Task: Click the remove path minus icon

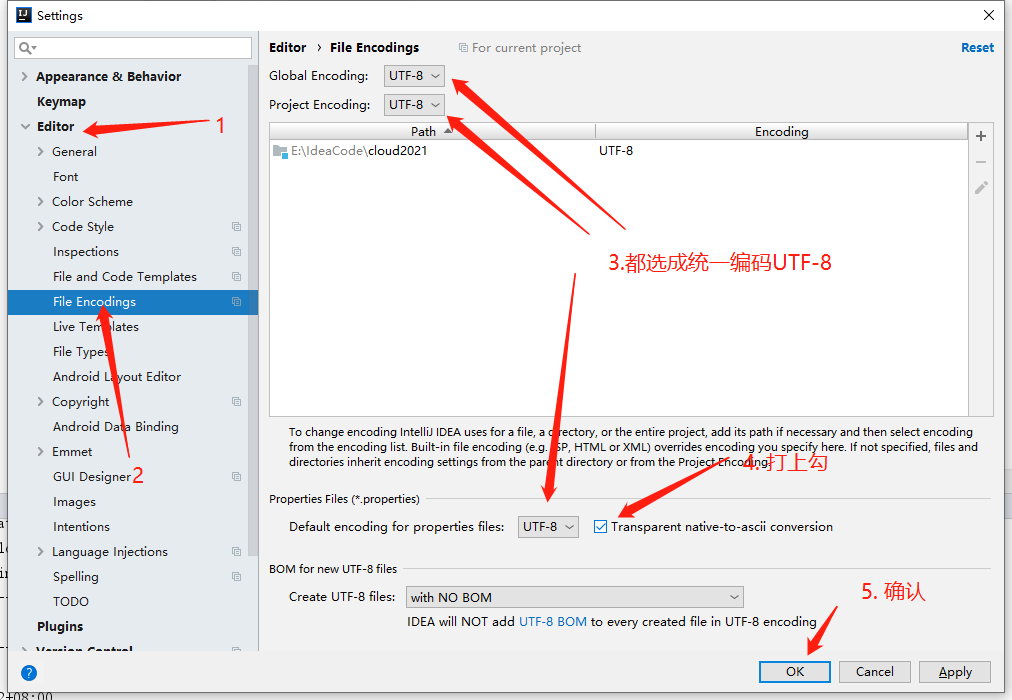Action: tap(981, 163)
